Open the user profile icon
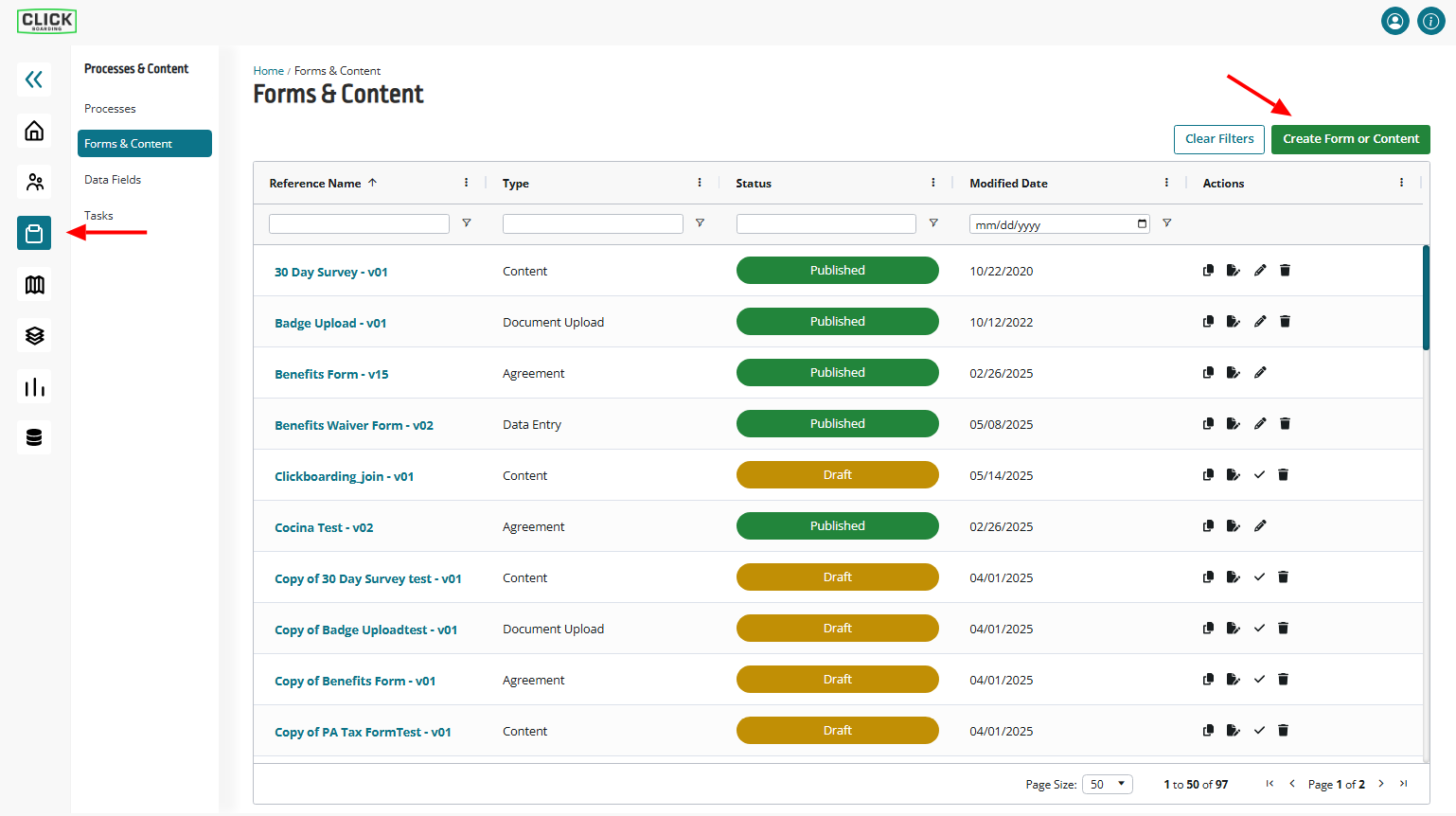Screen dimensions: 1456x816 tap(1395, 21)
